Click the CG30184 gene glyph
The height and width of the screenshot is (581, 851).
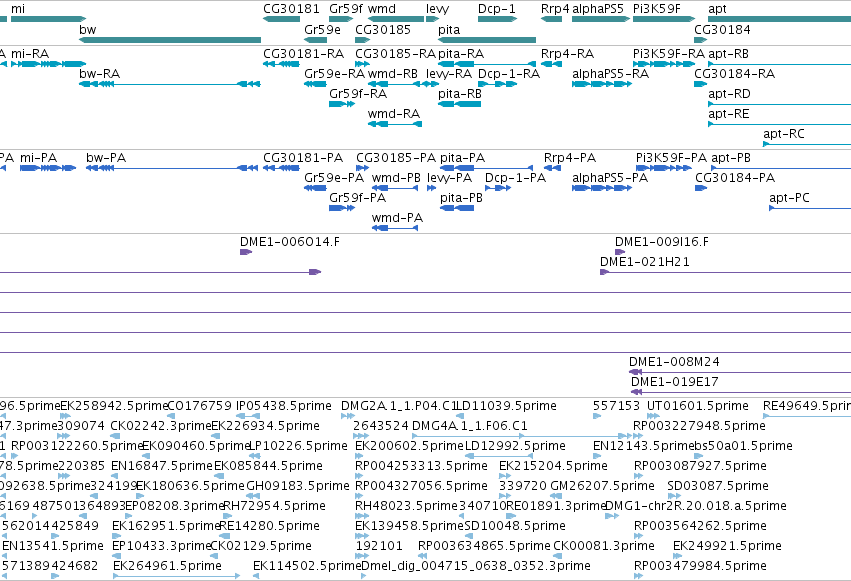point(701,40)
